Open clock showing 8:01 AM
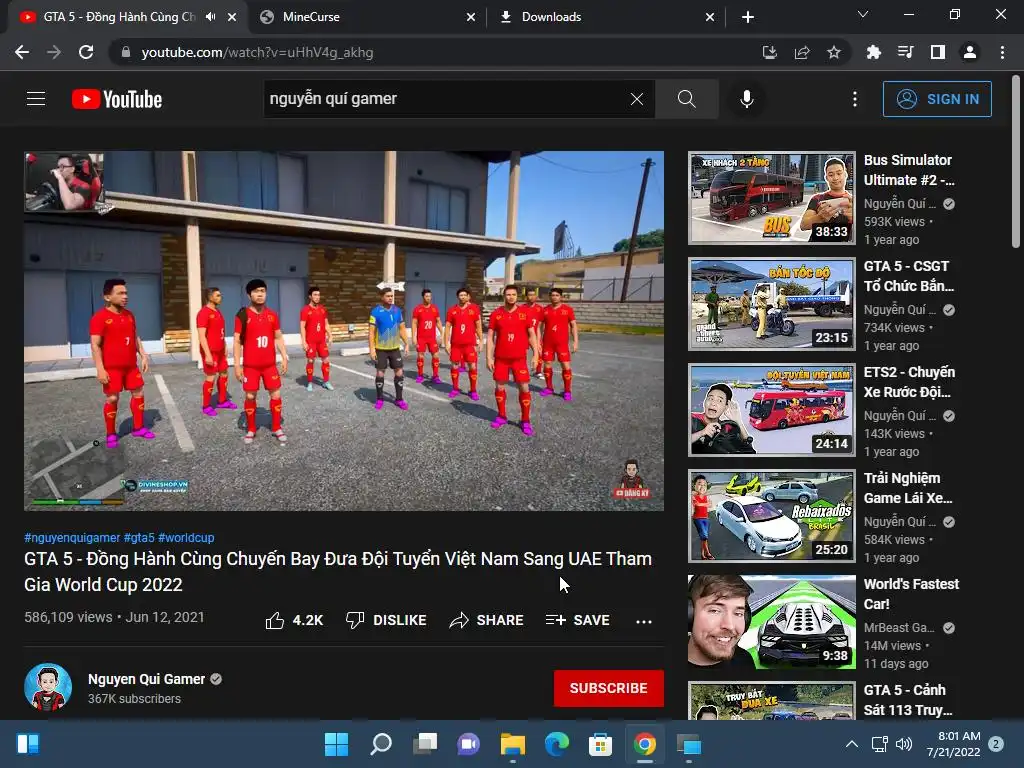1024x768 pixels. [953, 744]
